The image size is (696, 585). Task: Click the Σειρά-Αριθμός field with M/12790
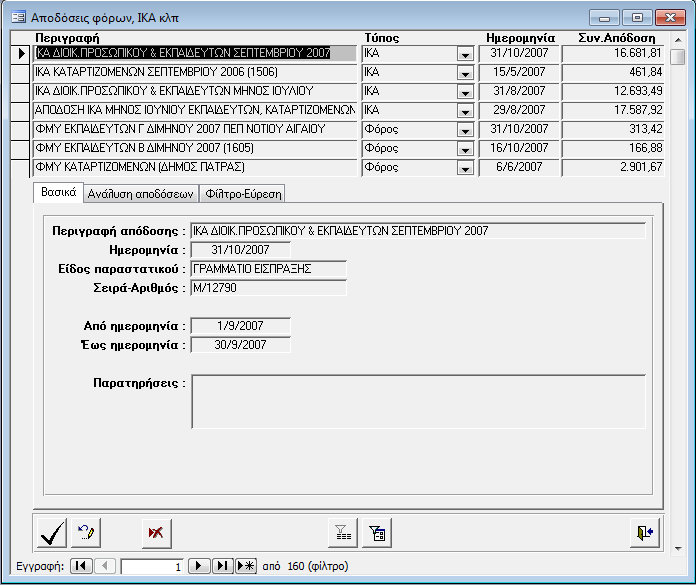[268, 288]
